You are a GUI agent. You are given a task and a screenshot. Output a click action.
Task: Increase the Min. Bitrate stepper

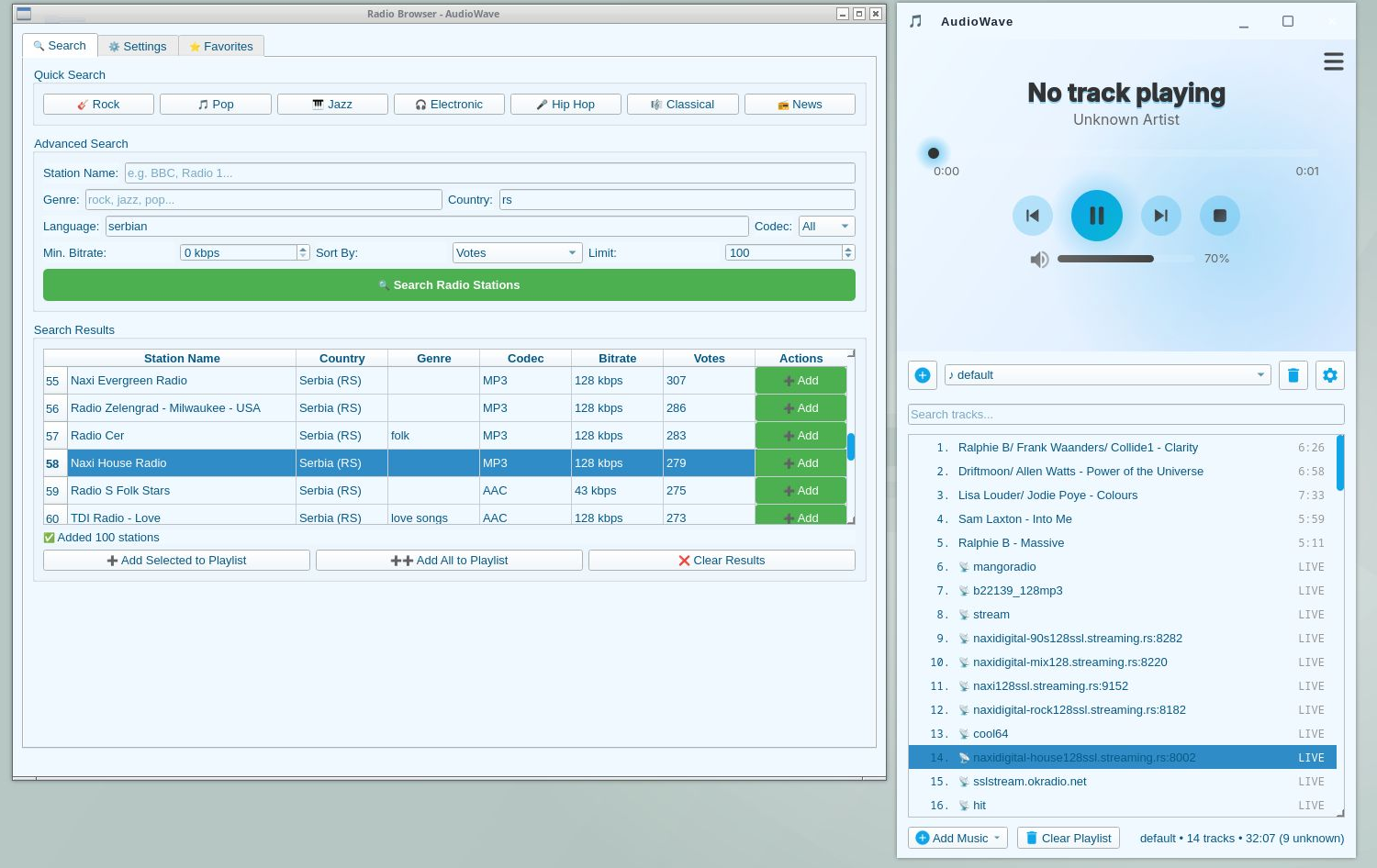click(x=303, y=249)
